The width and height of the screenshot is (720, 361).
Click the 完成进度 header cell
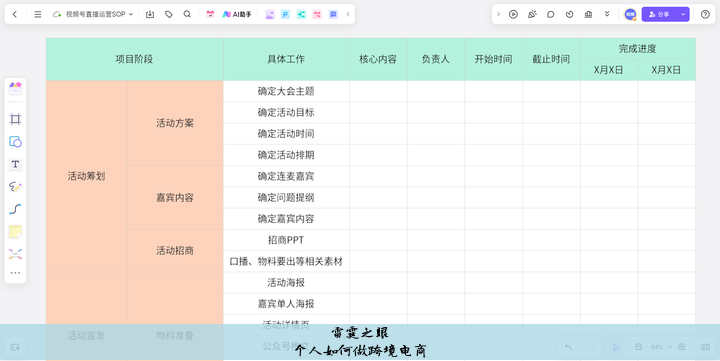point(638,49)
